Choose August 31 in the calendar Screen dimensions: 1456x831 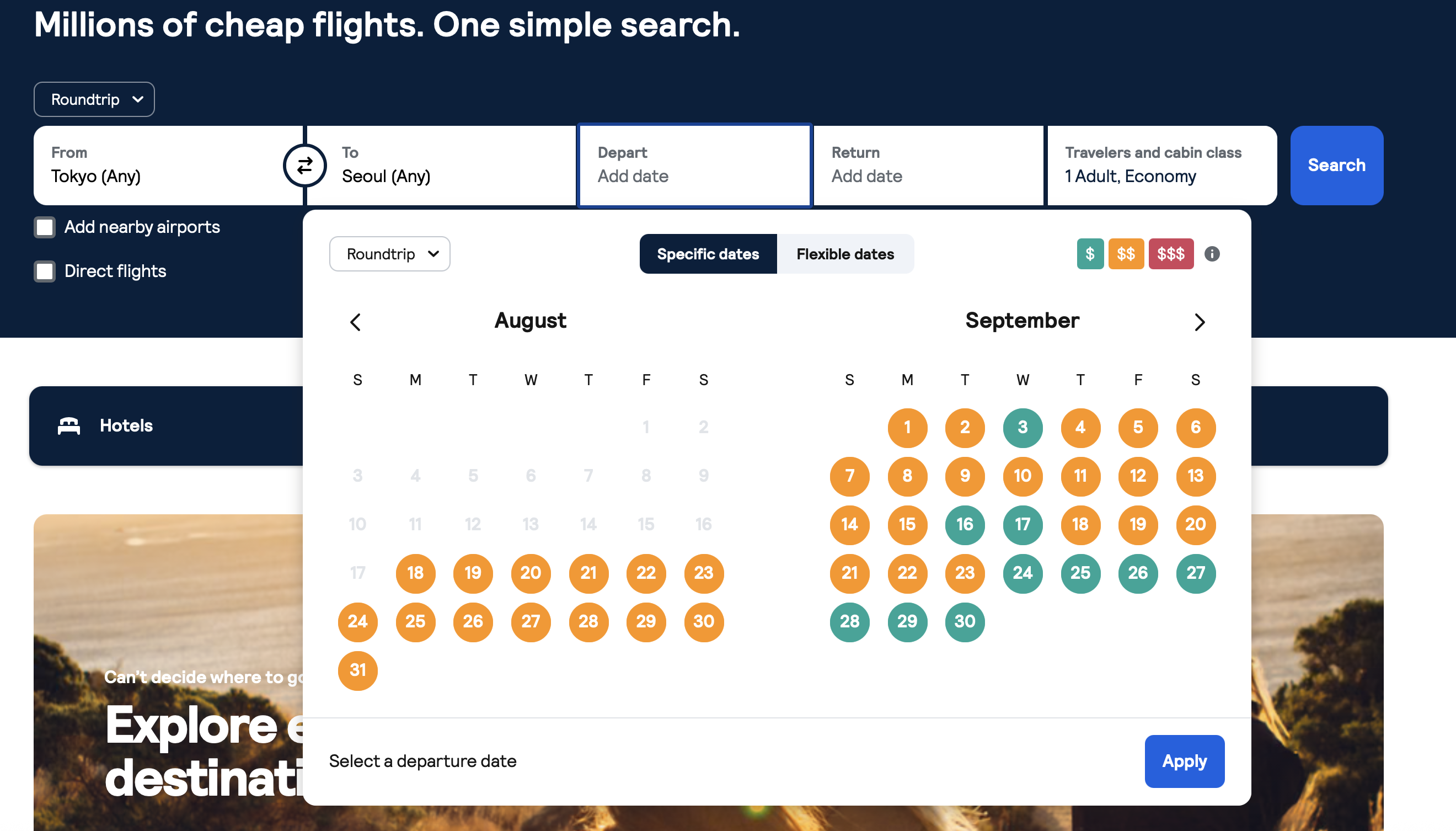[357, 670]
